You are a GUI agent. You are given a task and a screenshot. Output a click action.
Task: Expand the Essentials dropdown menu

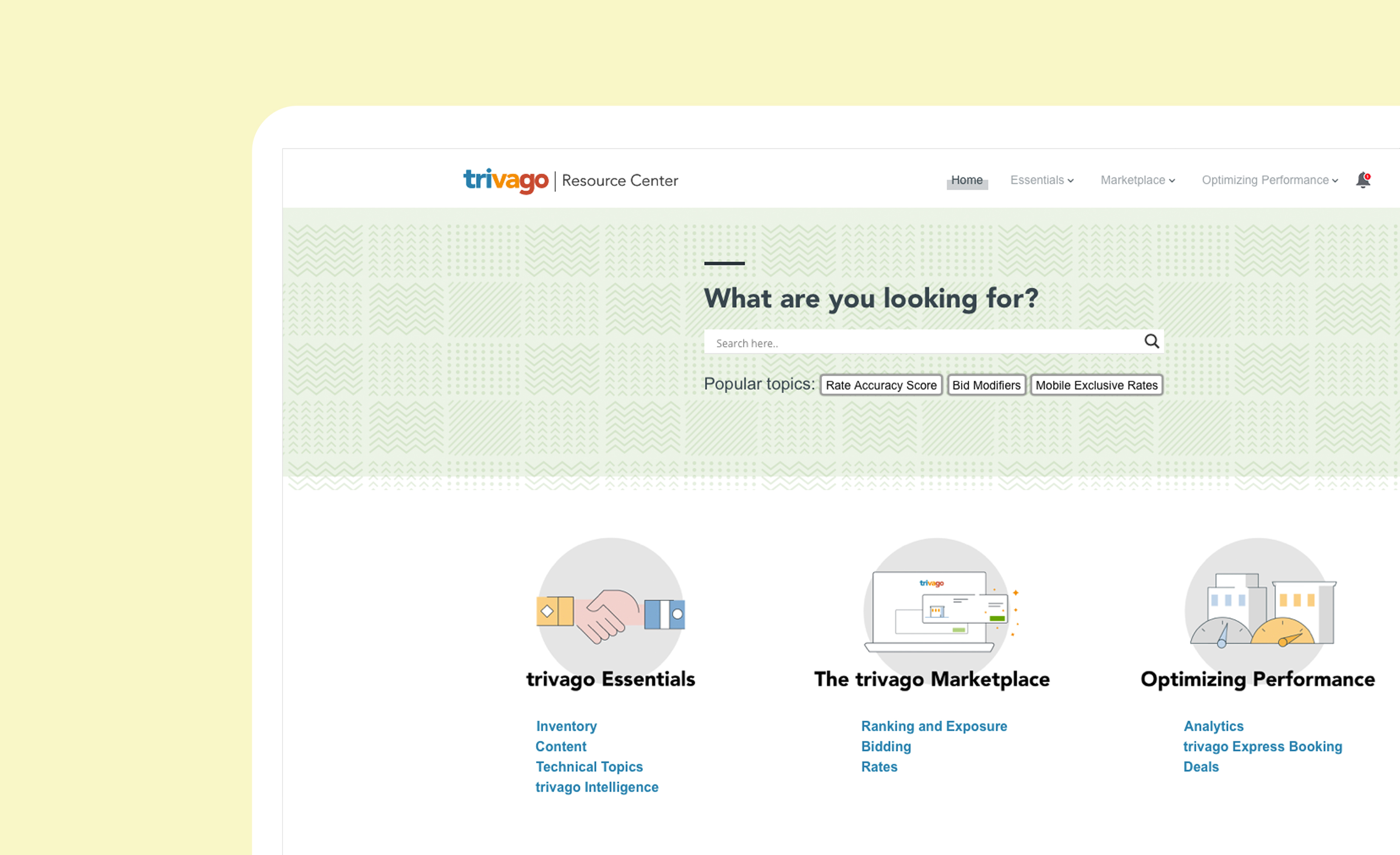(1042, 180)
